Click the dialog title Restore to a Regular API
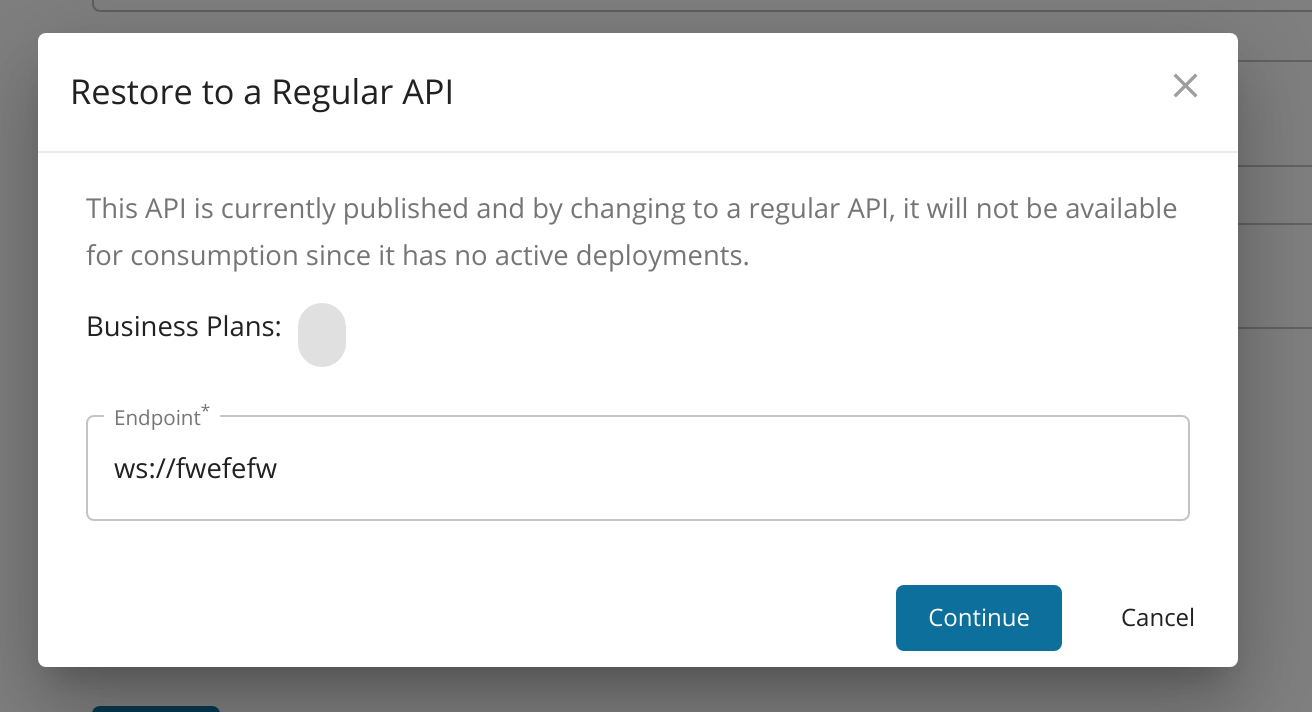Image resolution: width=1312 pixels, height=712 pixels. [261, 91]
